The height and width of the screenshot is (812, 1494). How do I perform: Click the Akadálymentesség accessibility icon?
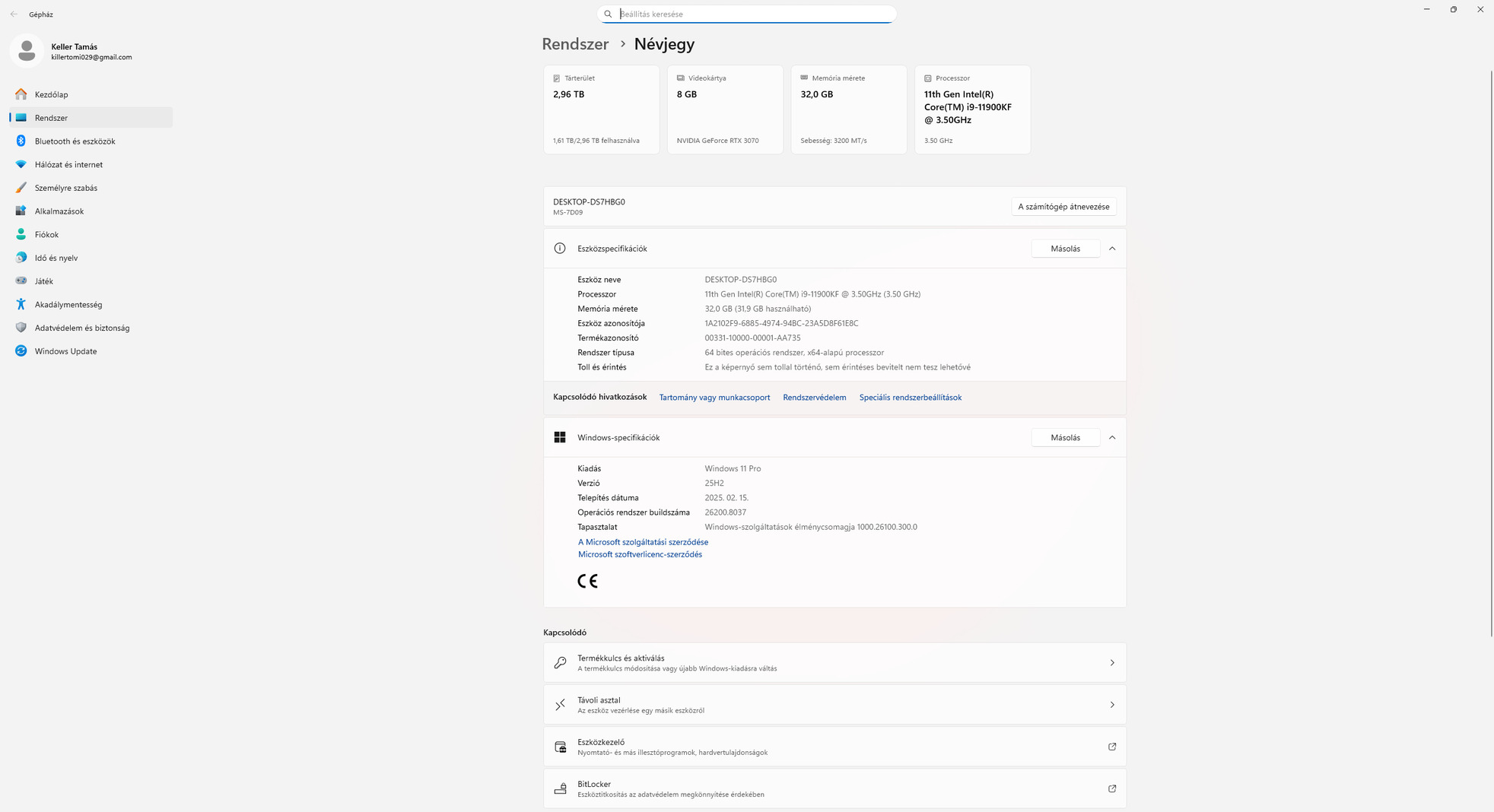(x=21, y=304)
